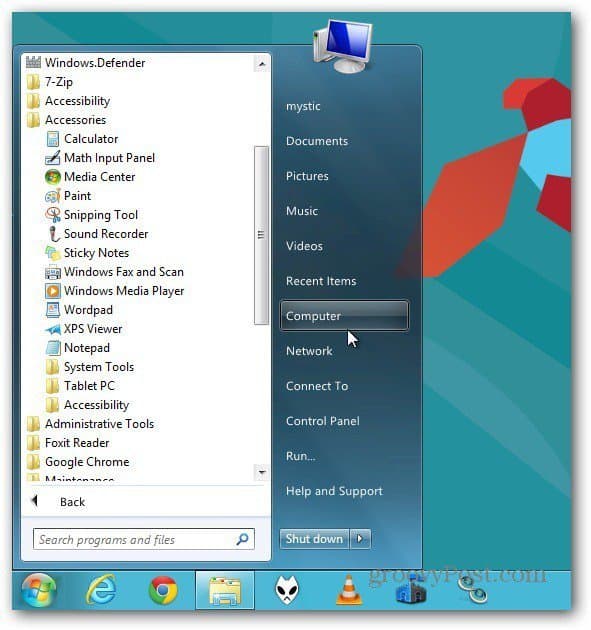Open Calculator from Accessories
Image resolution: width=591 pixels, height=630 pixels.
click(x=82, y=139)
